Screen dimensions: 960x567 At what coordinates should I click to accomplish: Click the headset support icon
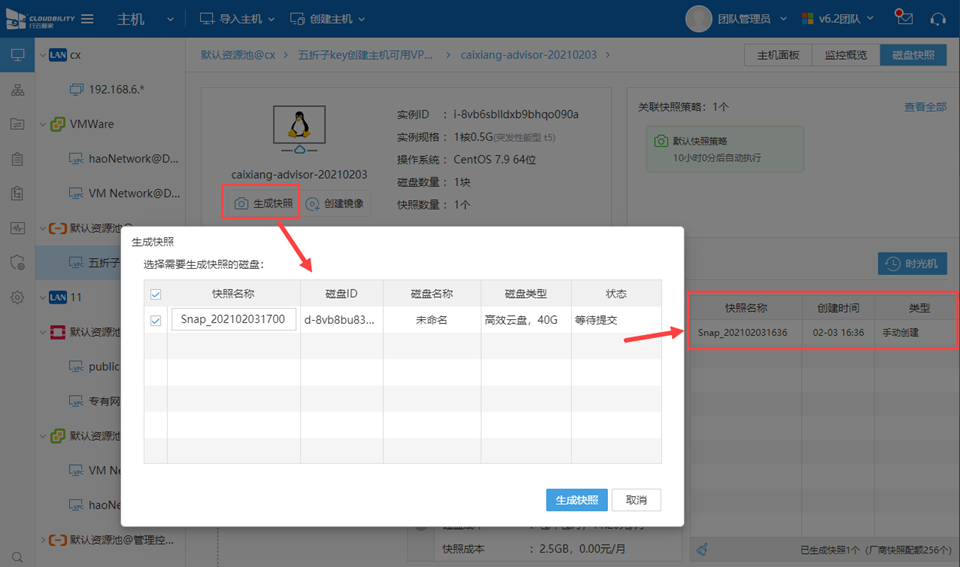click(938, 19)
